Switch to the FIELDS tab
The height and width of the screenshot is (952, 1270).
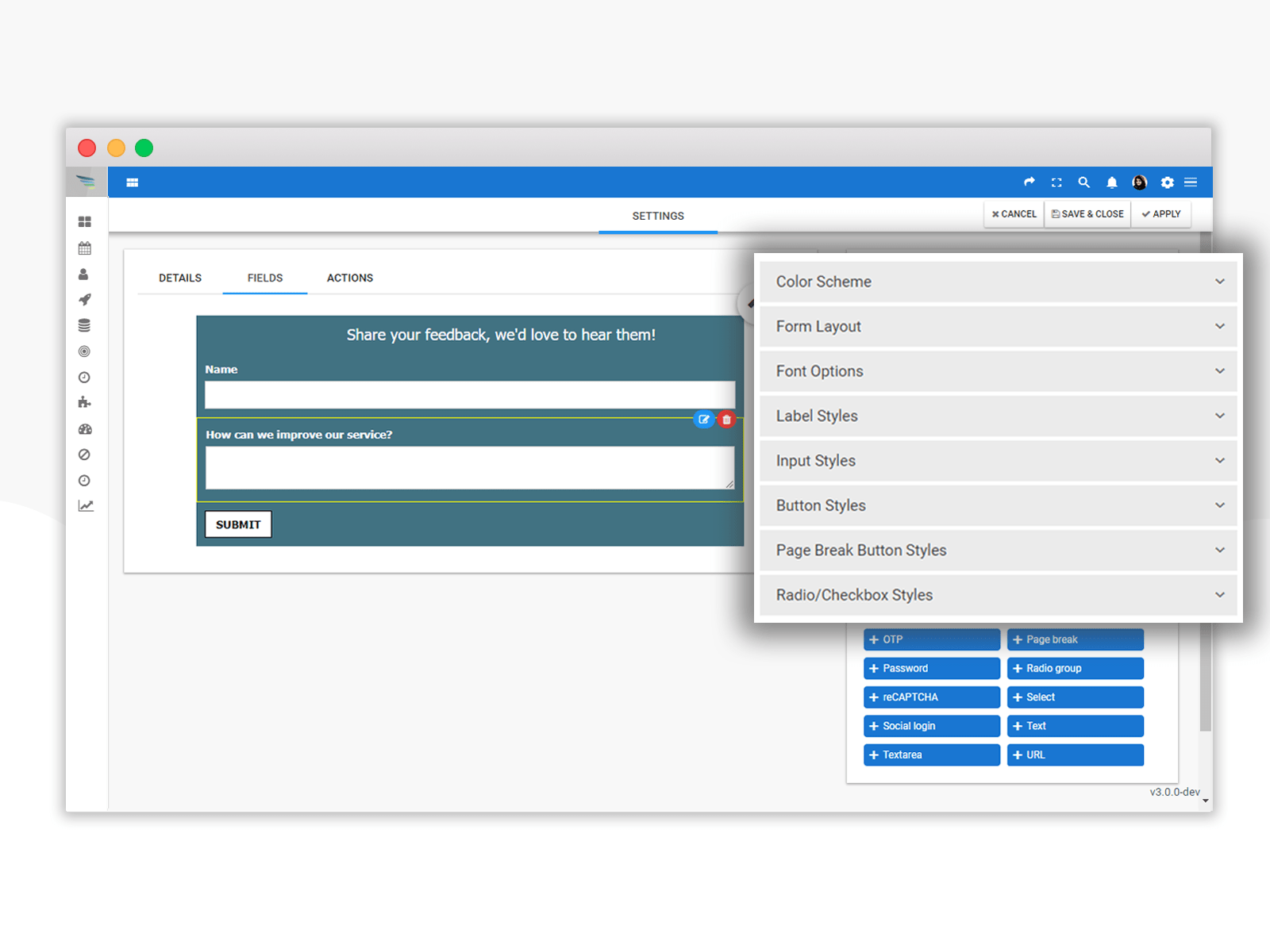point(265,278)
